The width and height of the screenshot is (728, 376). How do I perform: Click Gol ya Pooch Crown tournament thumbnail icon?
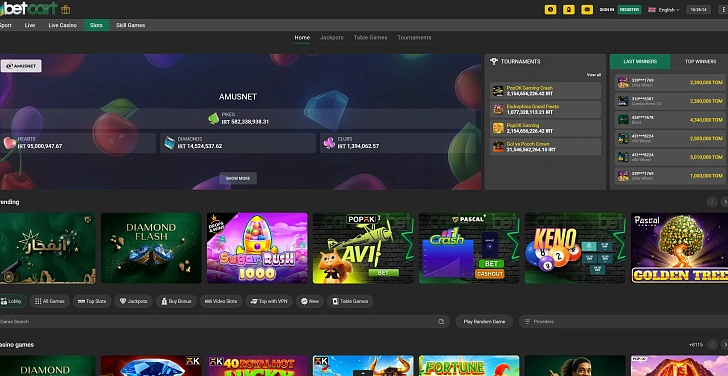(498, 147)
